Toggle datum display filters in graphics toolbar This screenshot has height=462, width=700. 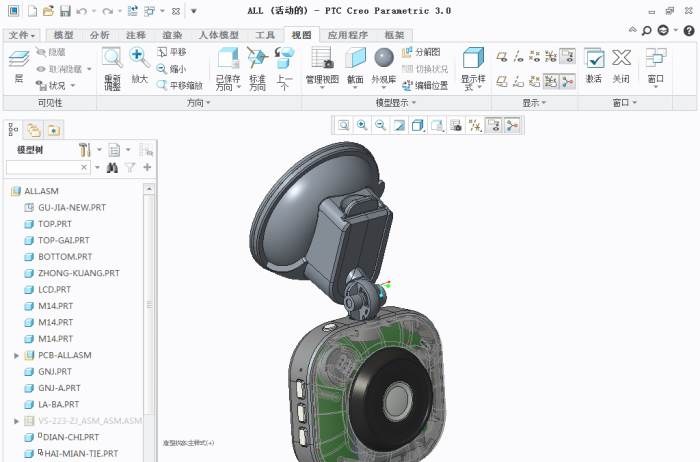(x=475, y=125)
